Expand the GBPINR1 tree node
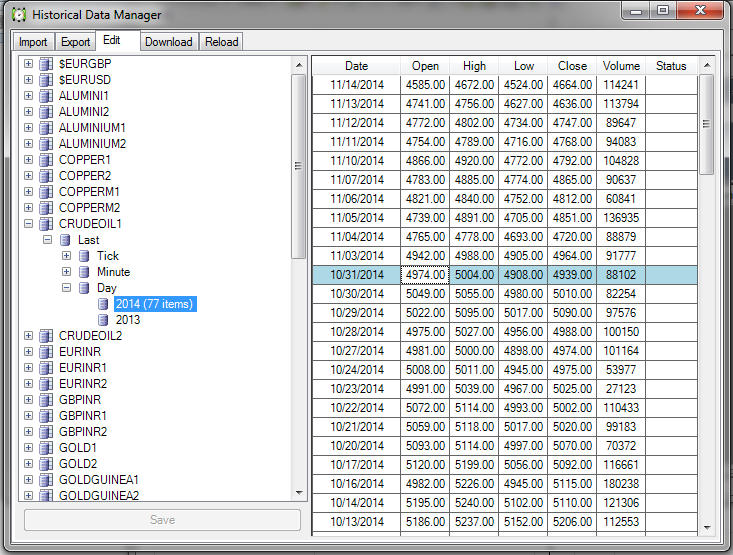 pos(29,416)
